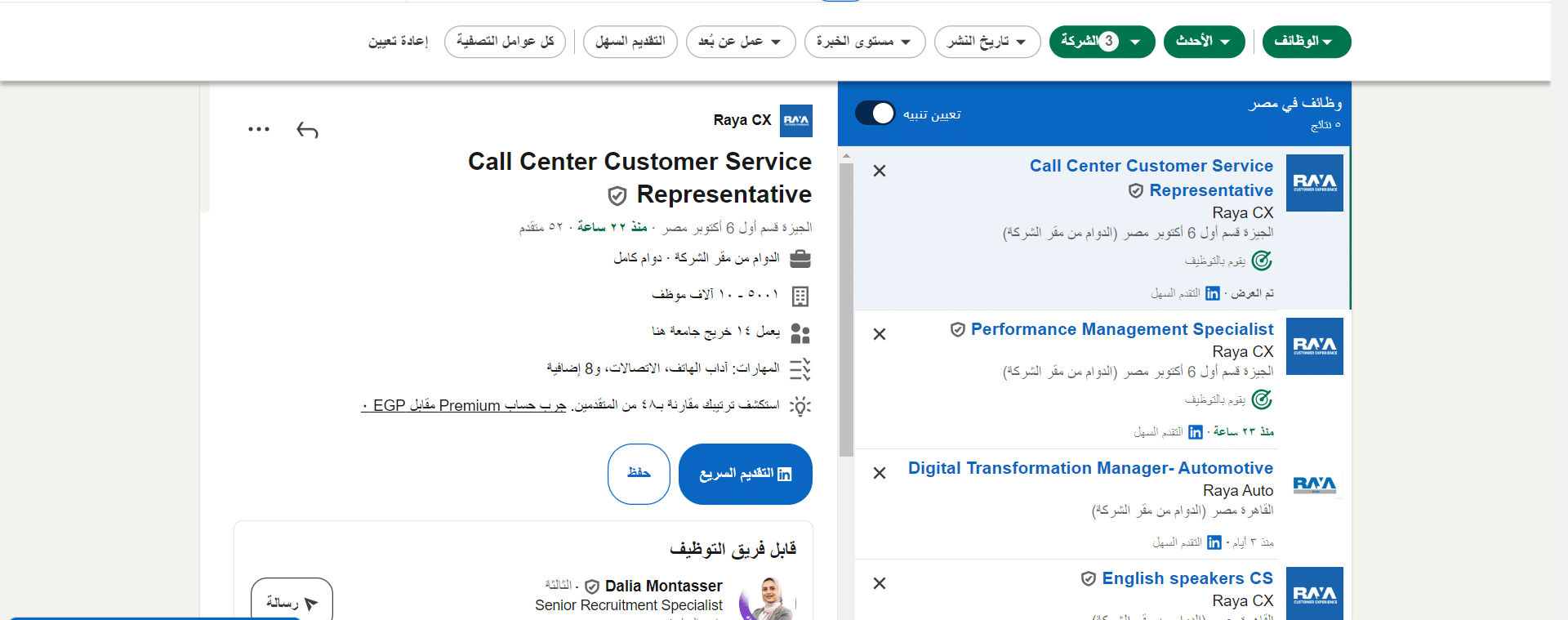
Task: Open Performance Management Specialist job listing
Action: 1122,329
